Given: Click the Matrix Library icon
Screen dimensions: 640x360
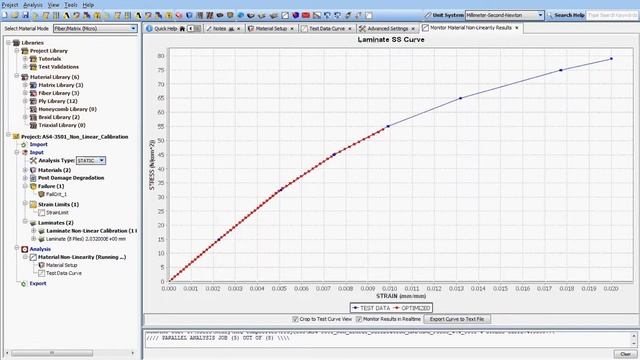Looking at the screenshot, I should [33, 85].
